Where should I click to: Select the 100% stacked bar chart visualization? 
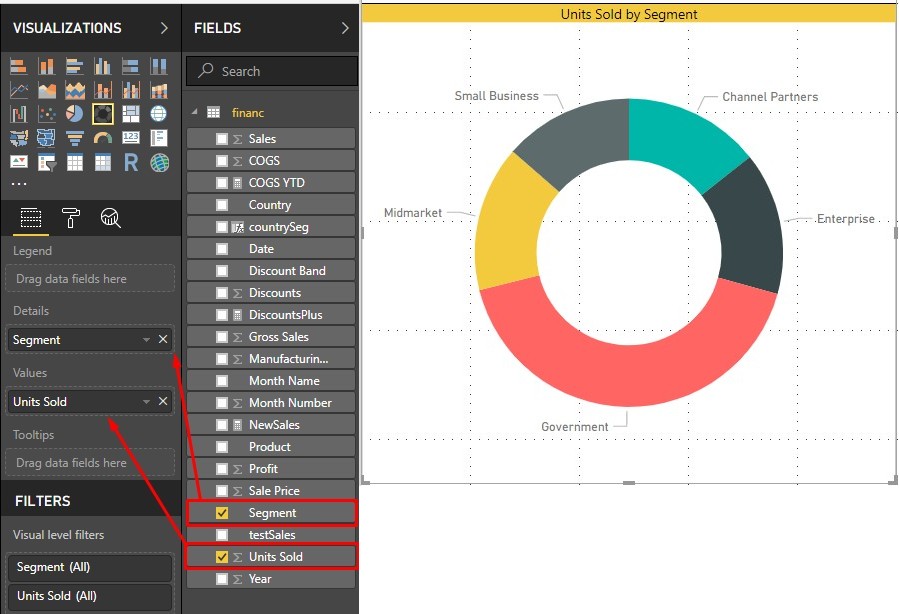point(131,67)
